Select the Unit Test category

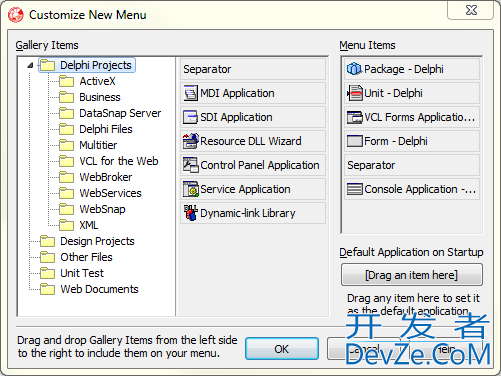point(82,273)
